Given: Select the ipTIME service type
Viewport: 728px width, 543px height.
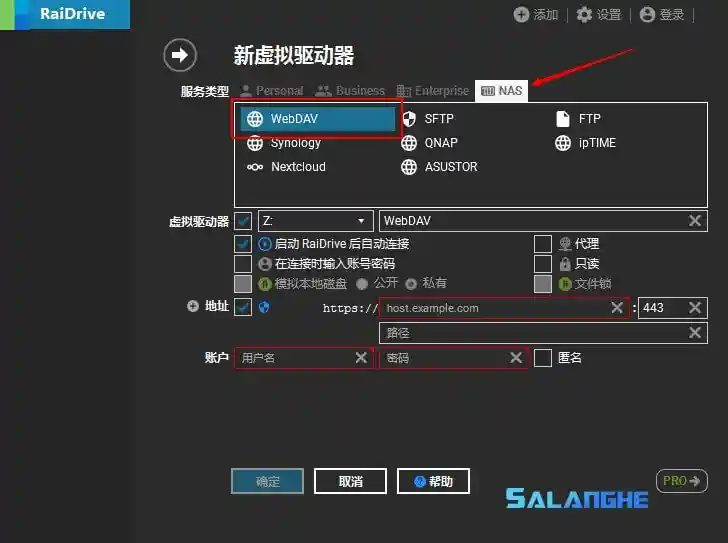Looking at the screenshot, I should coord(585,143).
